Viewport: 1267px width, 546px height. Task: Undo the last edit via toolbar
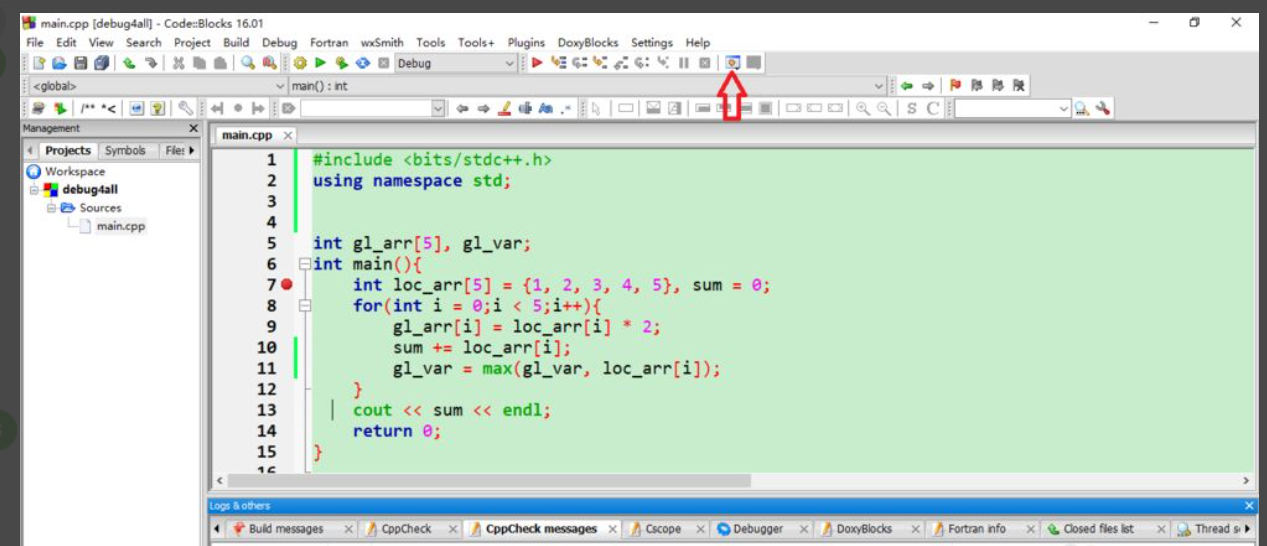[129, 63]
